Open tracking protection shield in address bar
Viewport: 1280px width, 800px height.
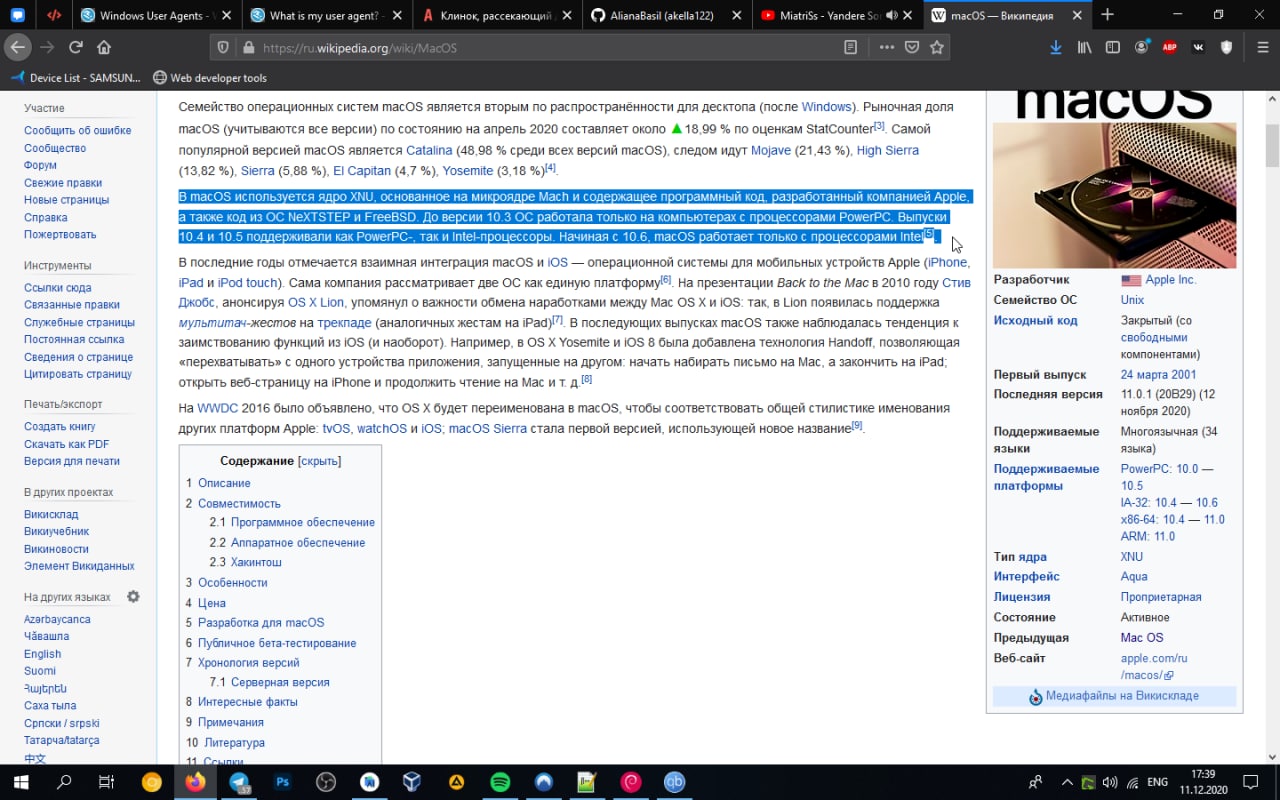coord(223,47)
